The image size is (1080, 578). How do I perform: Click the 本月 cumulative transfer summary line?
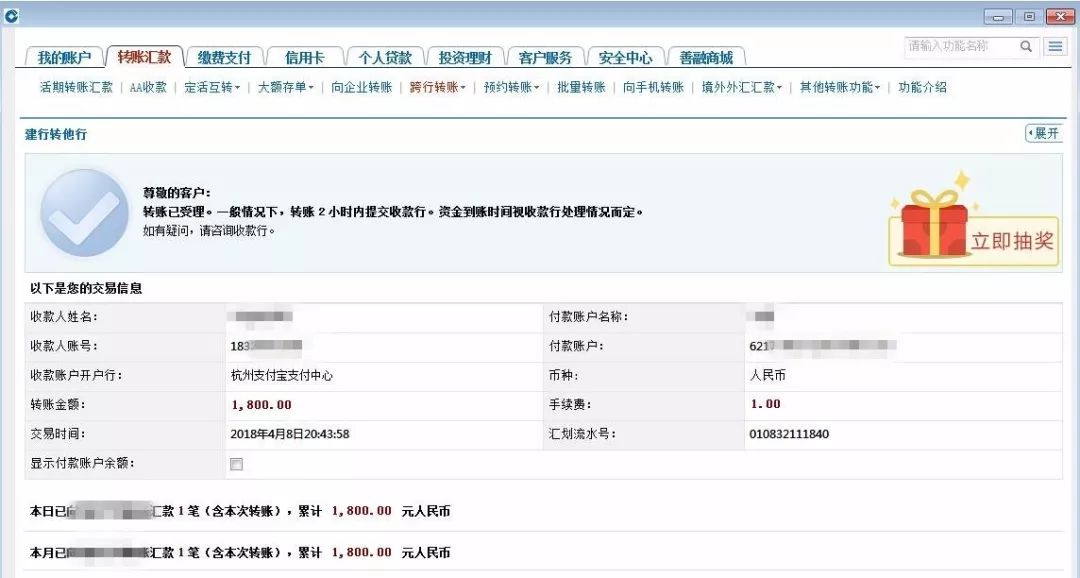pos(240,553)
